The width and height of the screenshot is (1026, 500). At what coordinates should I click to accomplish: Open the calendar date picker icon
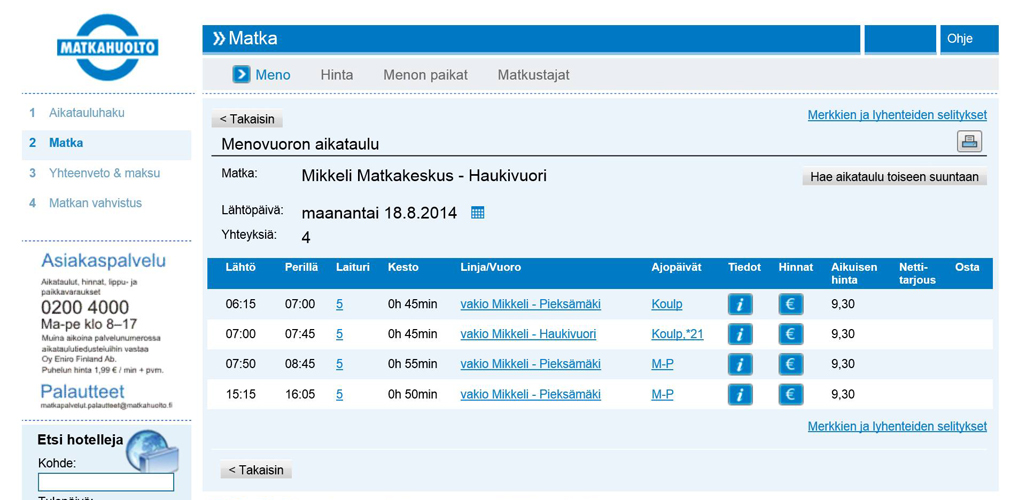pos(478,213)
